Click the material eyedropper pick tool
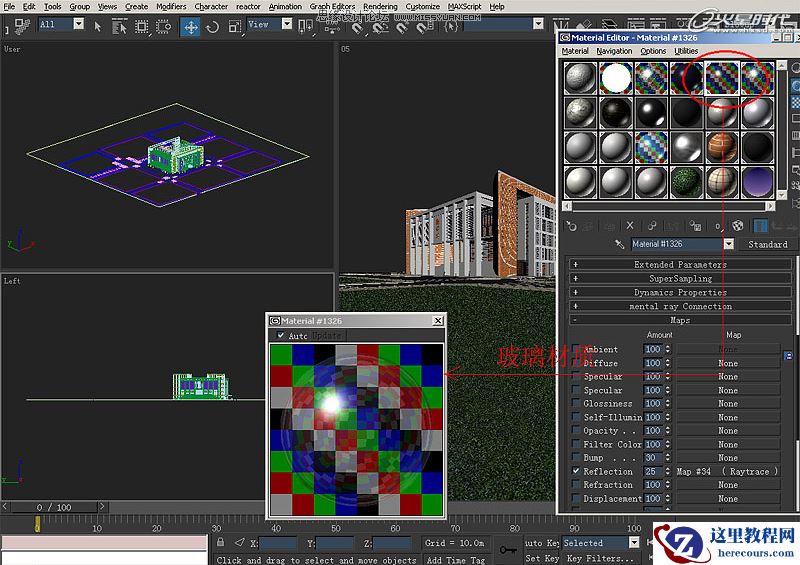The width and height of the screenshot is (800, 565). point(620,244)
